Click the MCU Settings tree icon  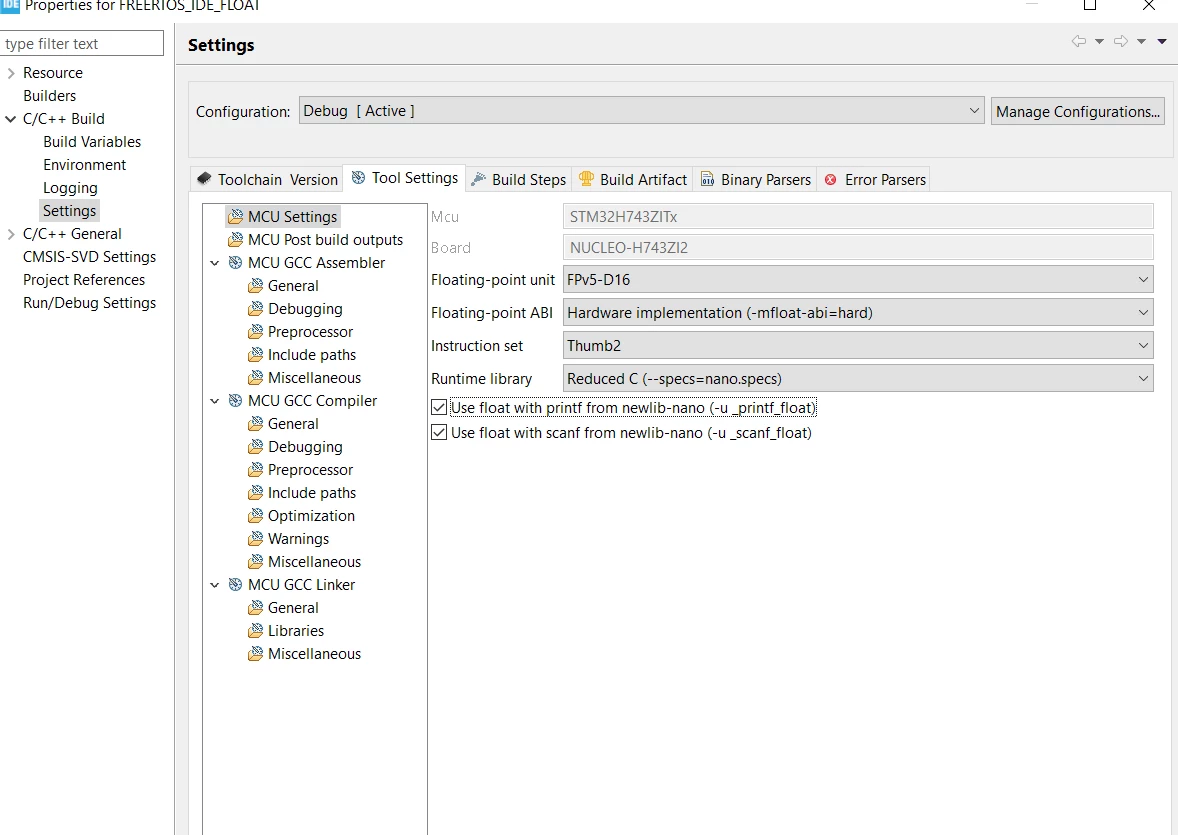pos(235,216)
